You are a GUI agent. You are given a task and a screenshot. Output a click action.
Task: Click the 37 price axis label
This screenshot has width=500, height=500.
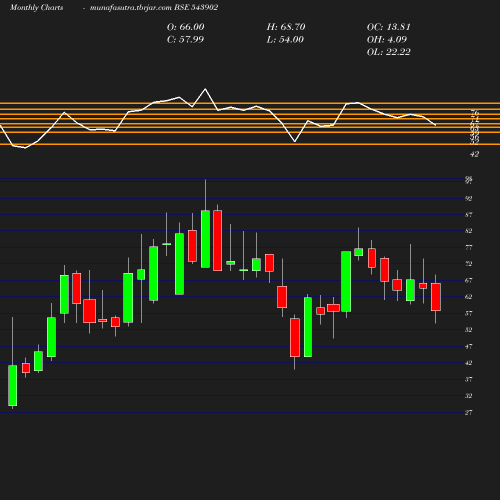click(469, 379)
